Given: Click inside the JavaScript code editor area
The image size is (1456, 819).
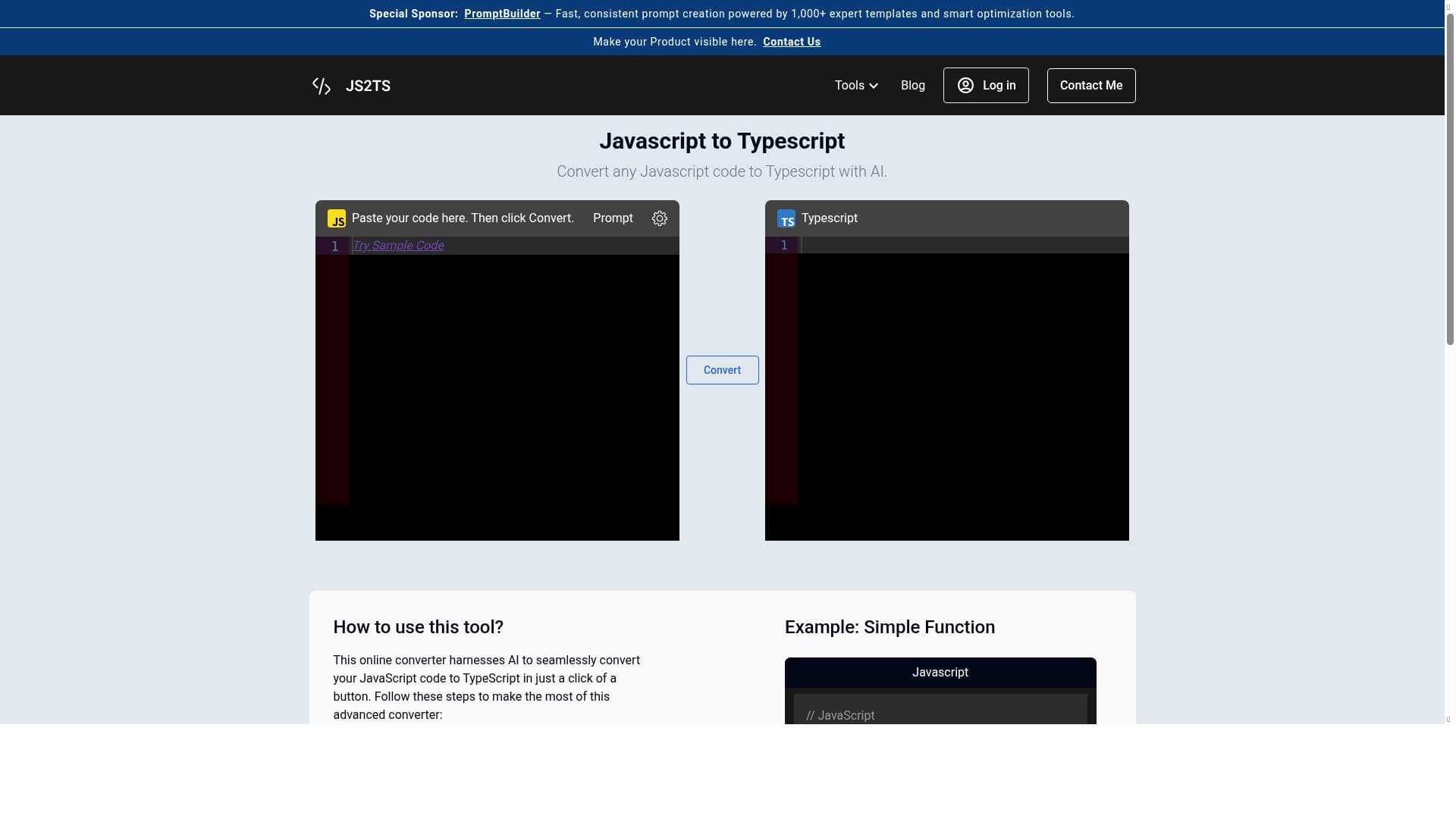Looking at the screenshot, I should (x=513, y=379).
